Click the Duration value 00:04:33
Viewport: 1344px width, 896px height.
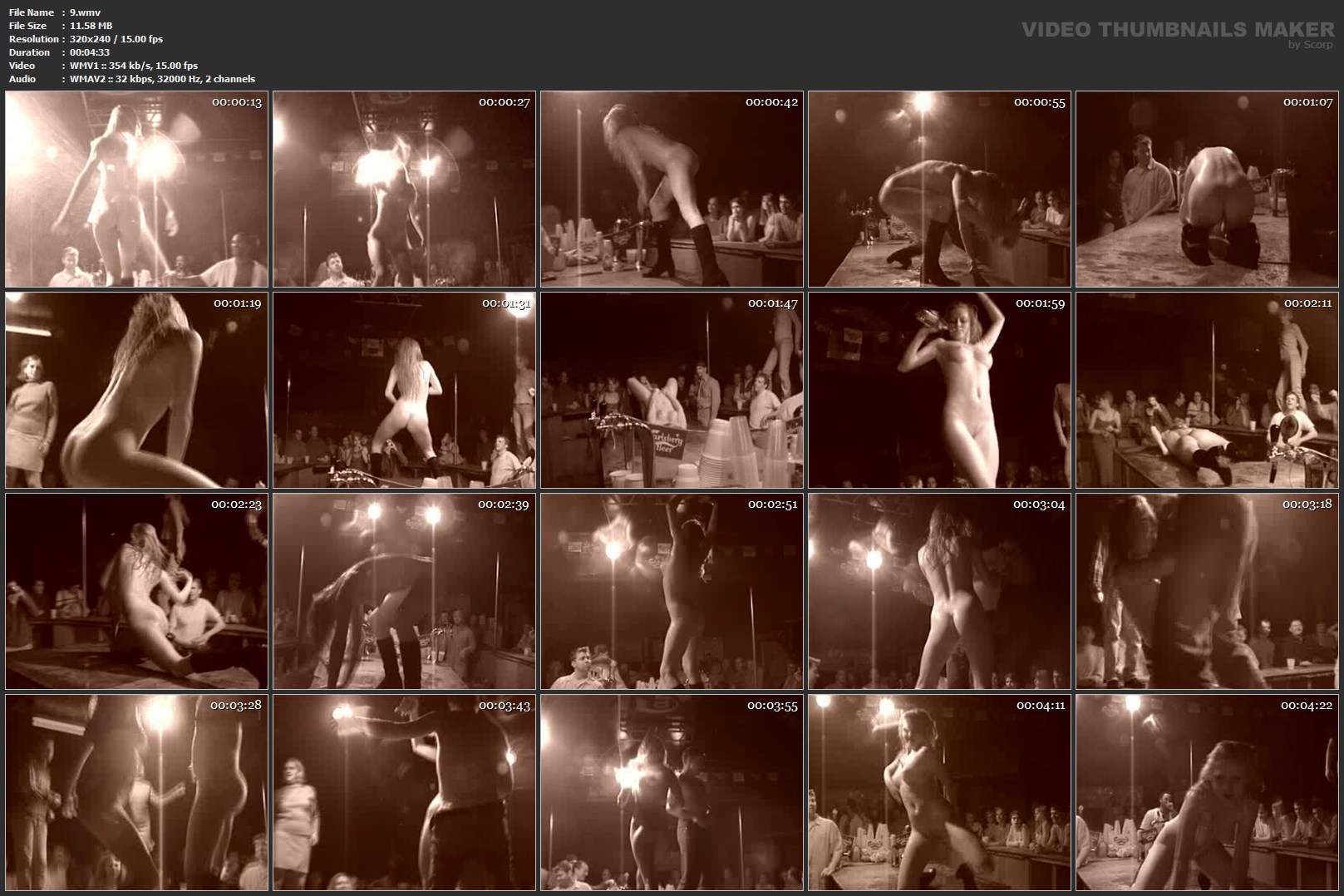[x=90, y=52]
